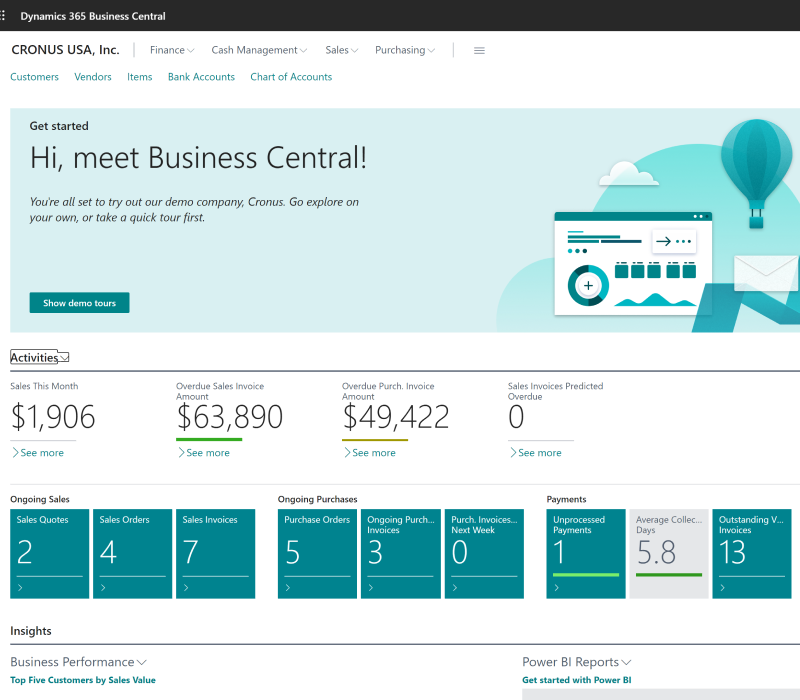Click the $63,890 overdue sales amount
Viewport: 800px width, 700px height.
(x=230, y=417)
